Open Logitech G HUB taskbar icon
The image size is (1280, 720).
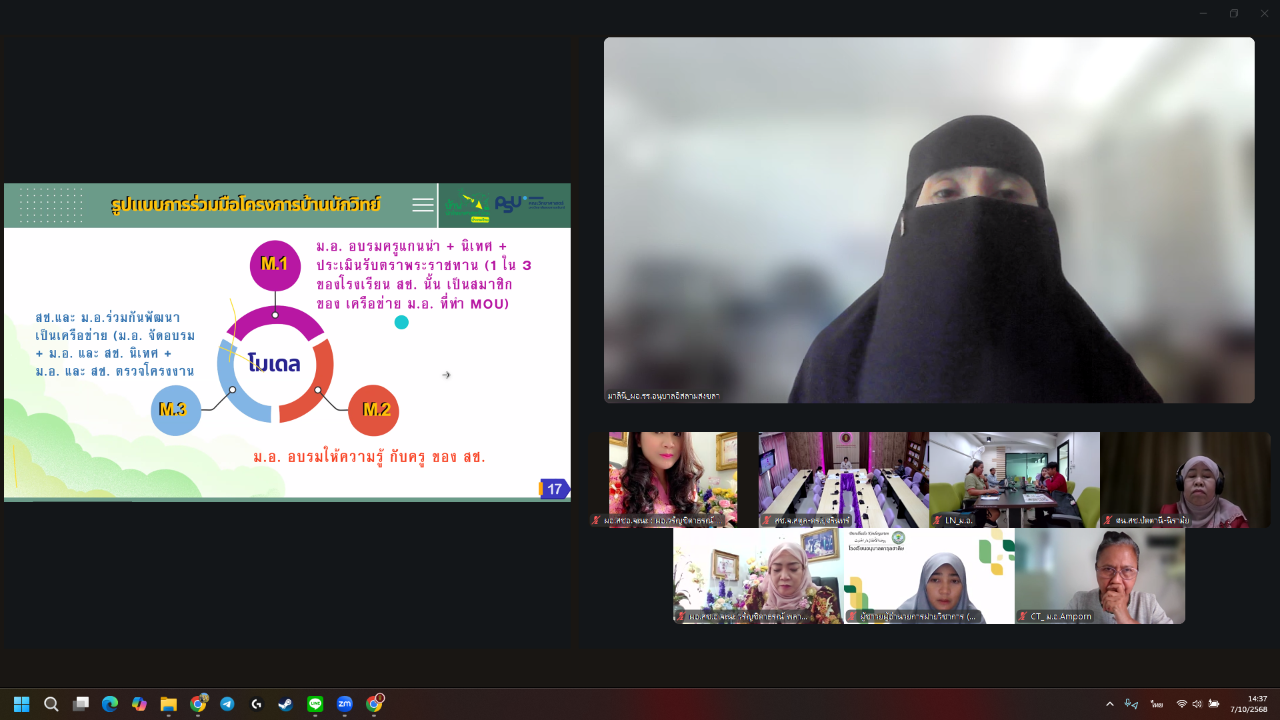[256, 704]
